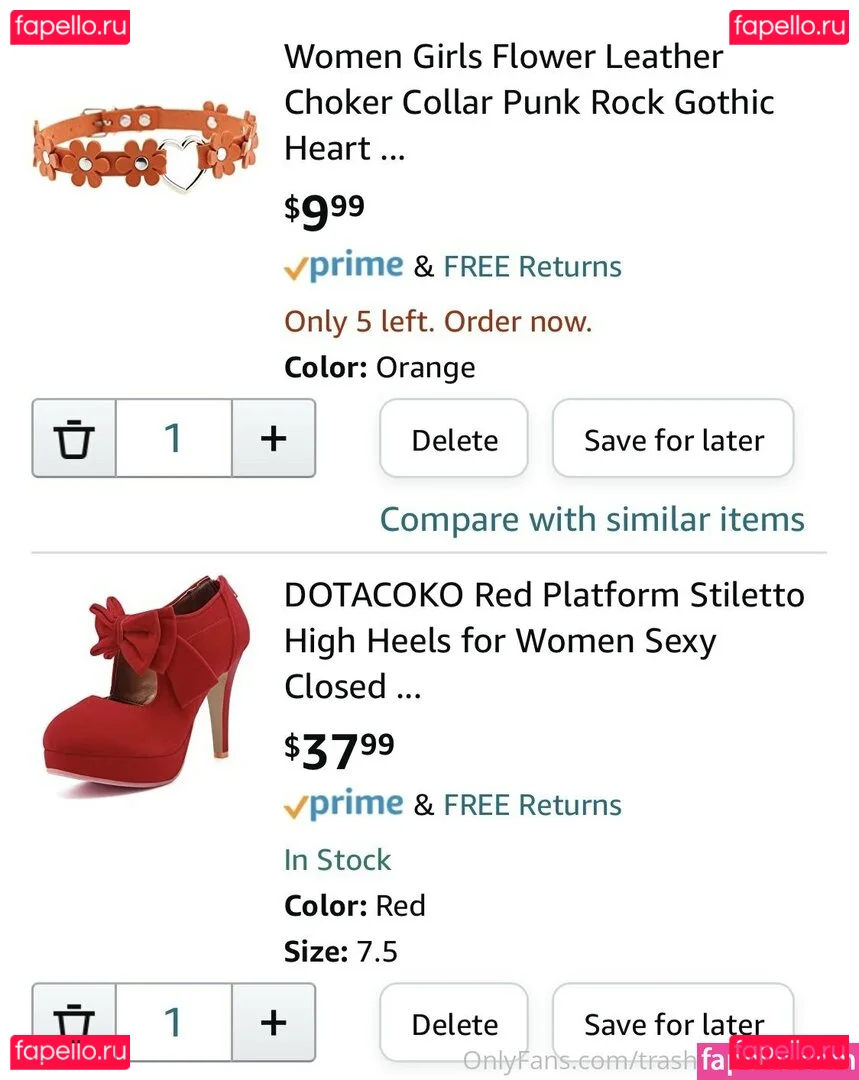Click the $37.99 price of the heels
This screenshot has width=859, height=1080.
tap(339, 749)
